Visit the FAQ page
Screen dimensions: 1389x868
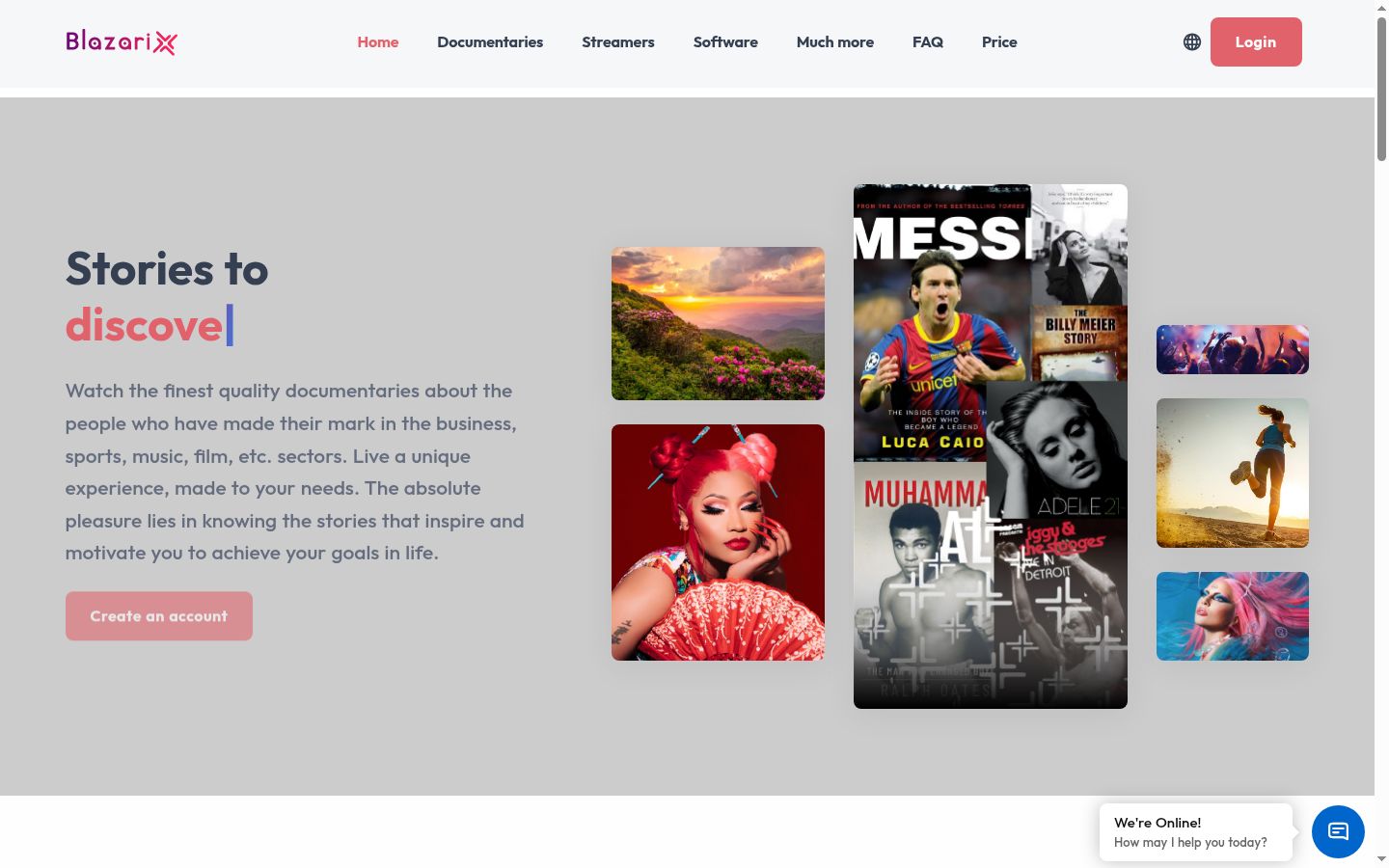coord(928,41)
